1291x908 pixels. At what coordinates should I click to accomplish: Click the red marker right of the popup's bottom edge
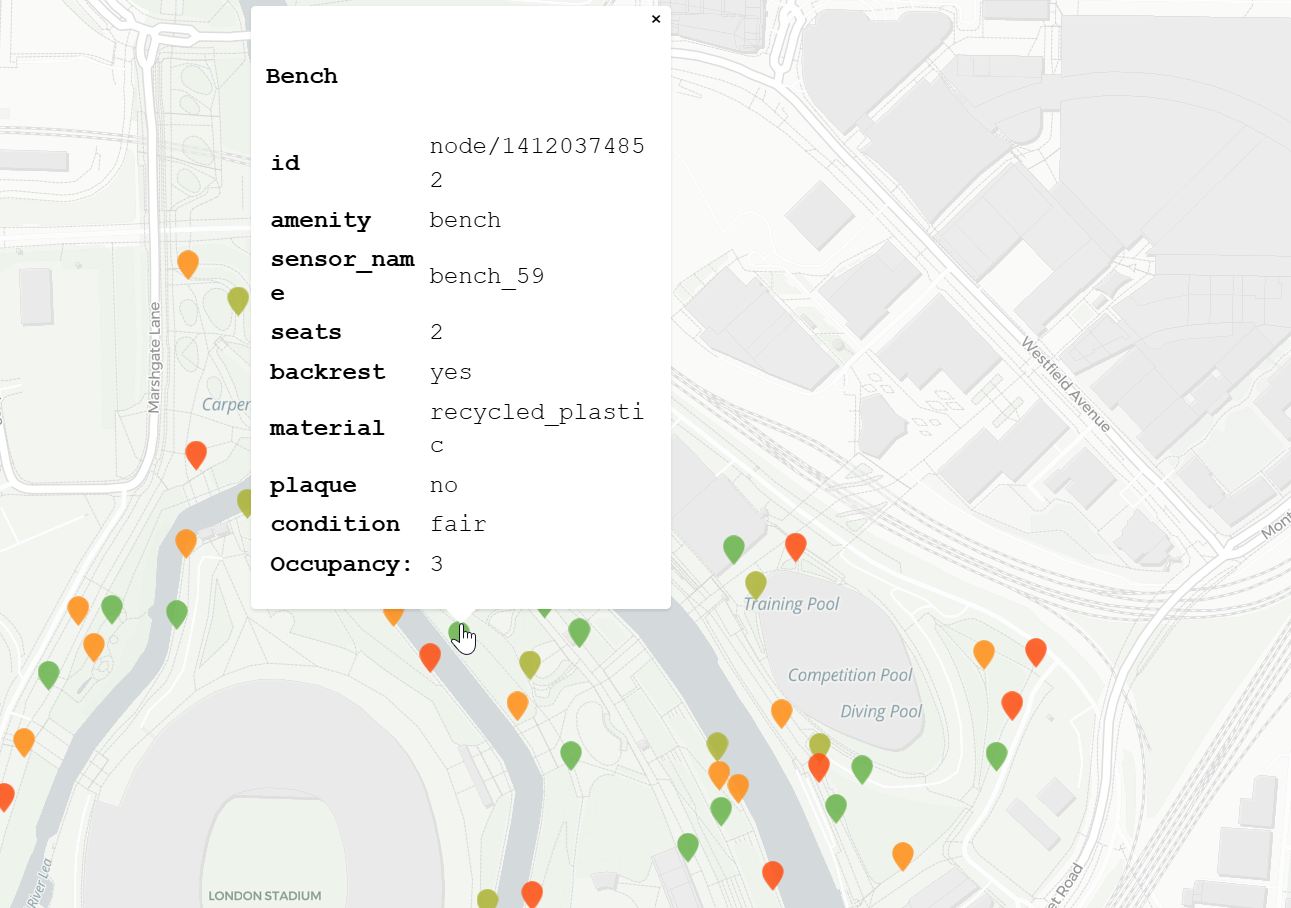(796, 546)
